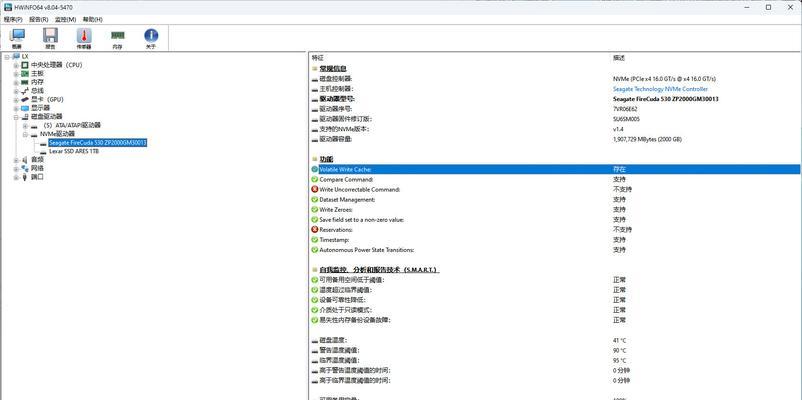Click green check icon beside Compare Command
Viewport: 802px width, 400px height.
pos(315,180)
